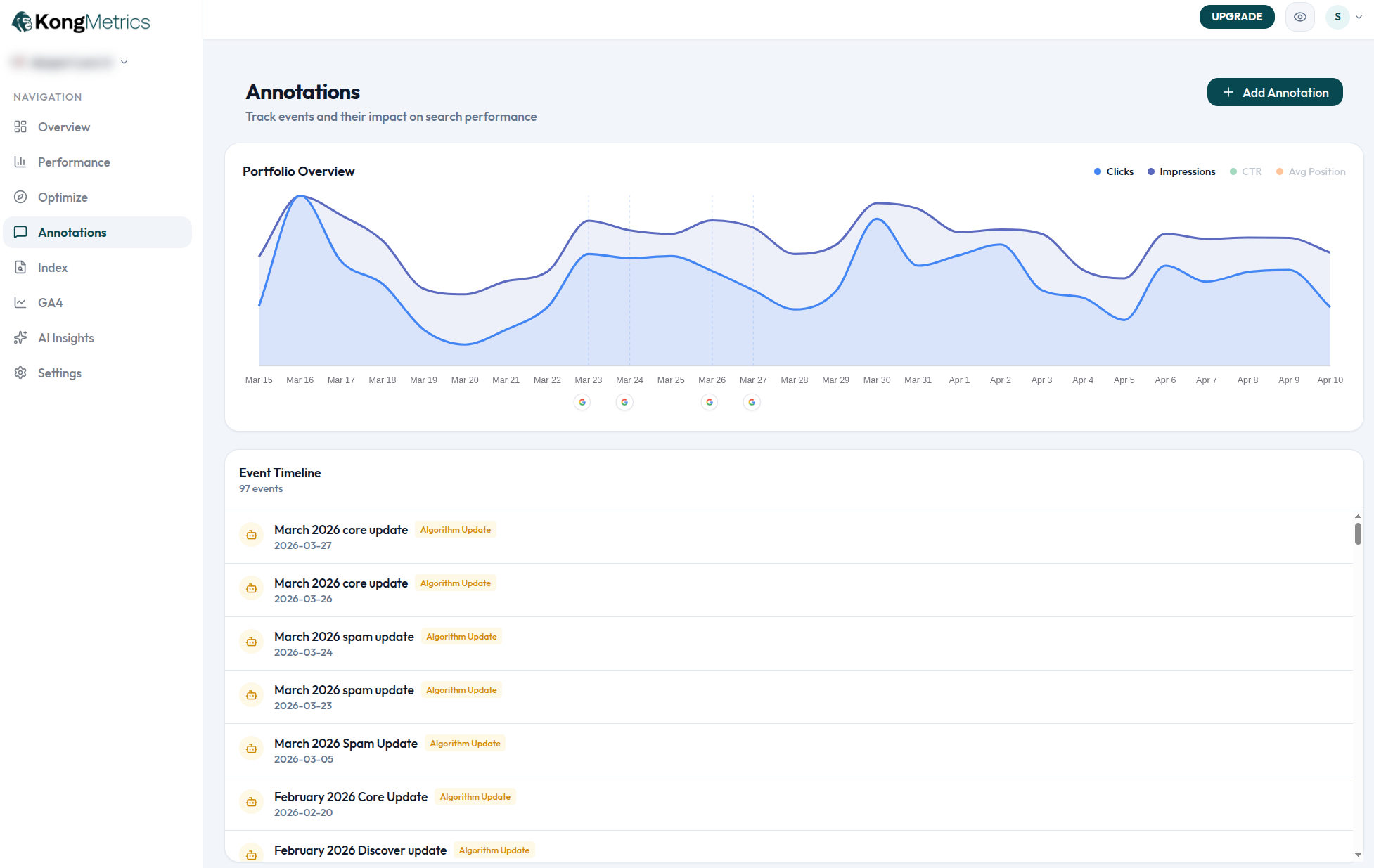Click the calendar icon beside March 2026 core update

click(x=251, y=535)
